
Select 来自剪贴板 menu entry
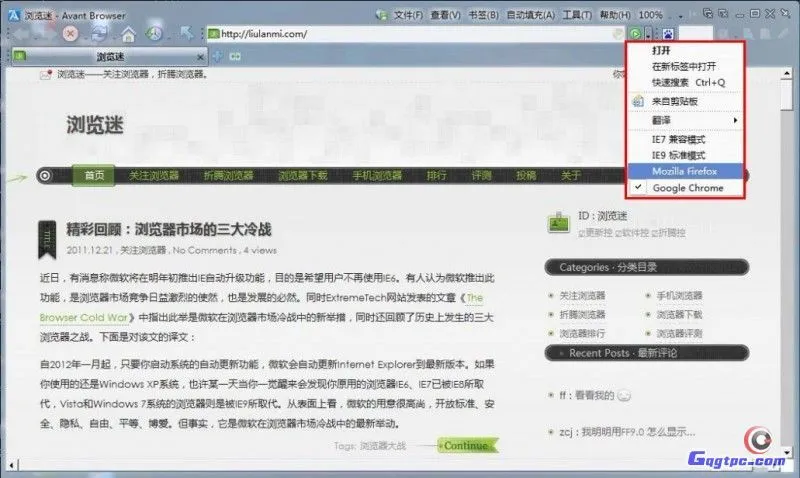pos(685,101)
